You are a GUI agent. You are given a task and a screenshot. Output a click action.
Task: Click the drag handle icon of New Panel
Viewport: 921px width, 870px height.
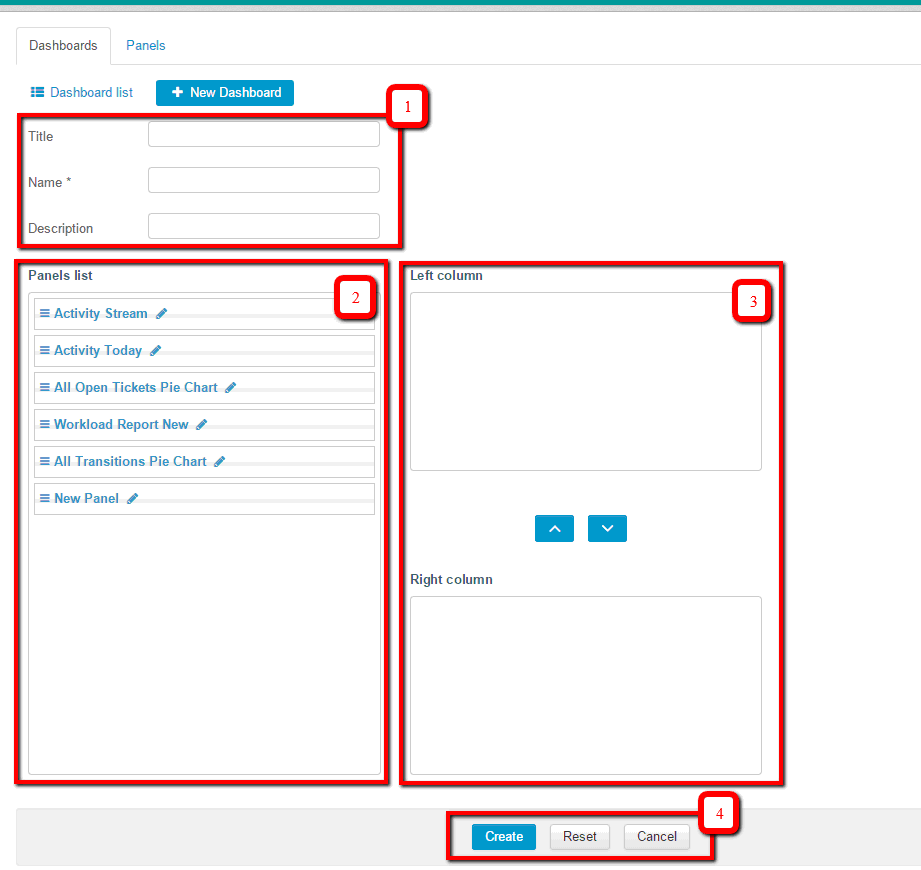click(44, 499)
